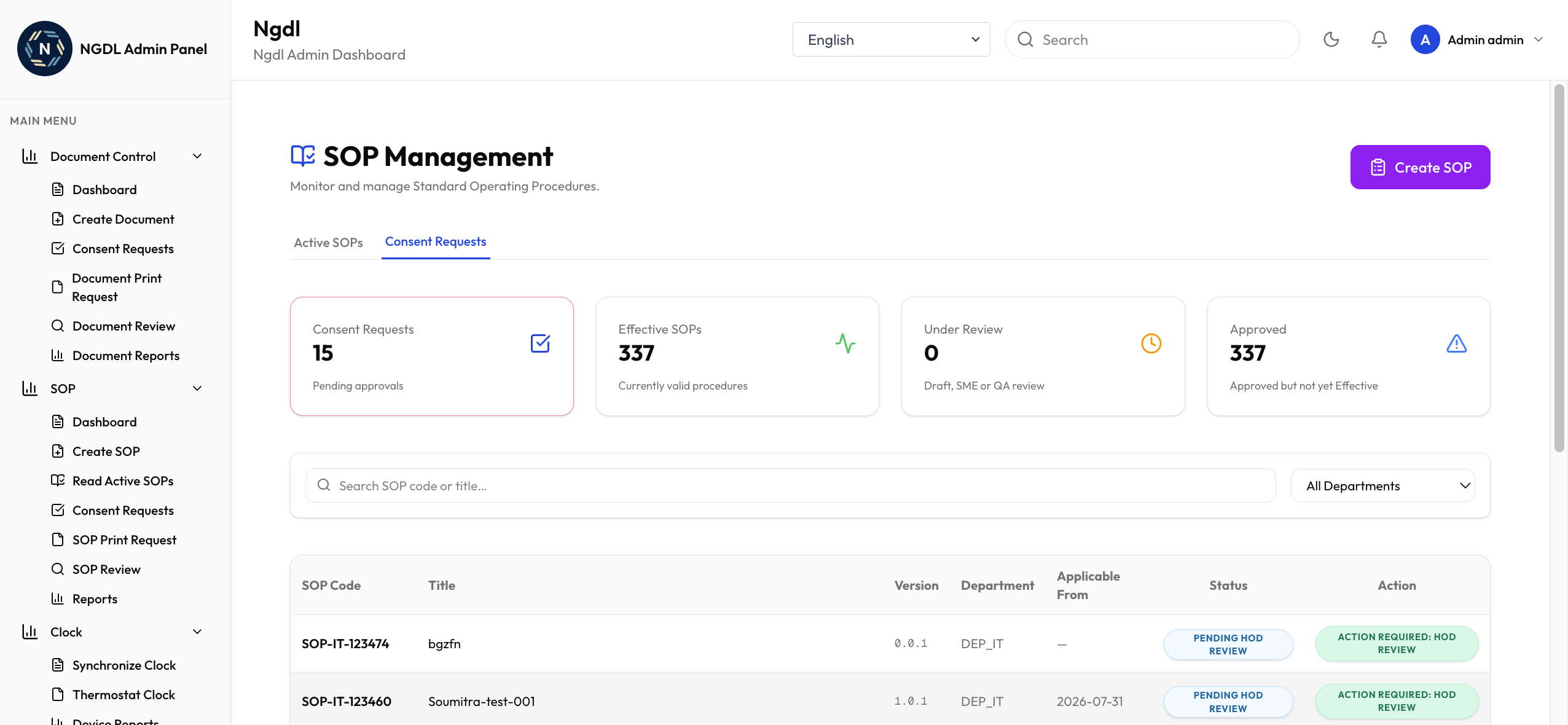Open Document Print Request page
The height and width of the screenshot is (725, 1568).
tap(117, 288)
